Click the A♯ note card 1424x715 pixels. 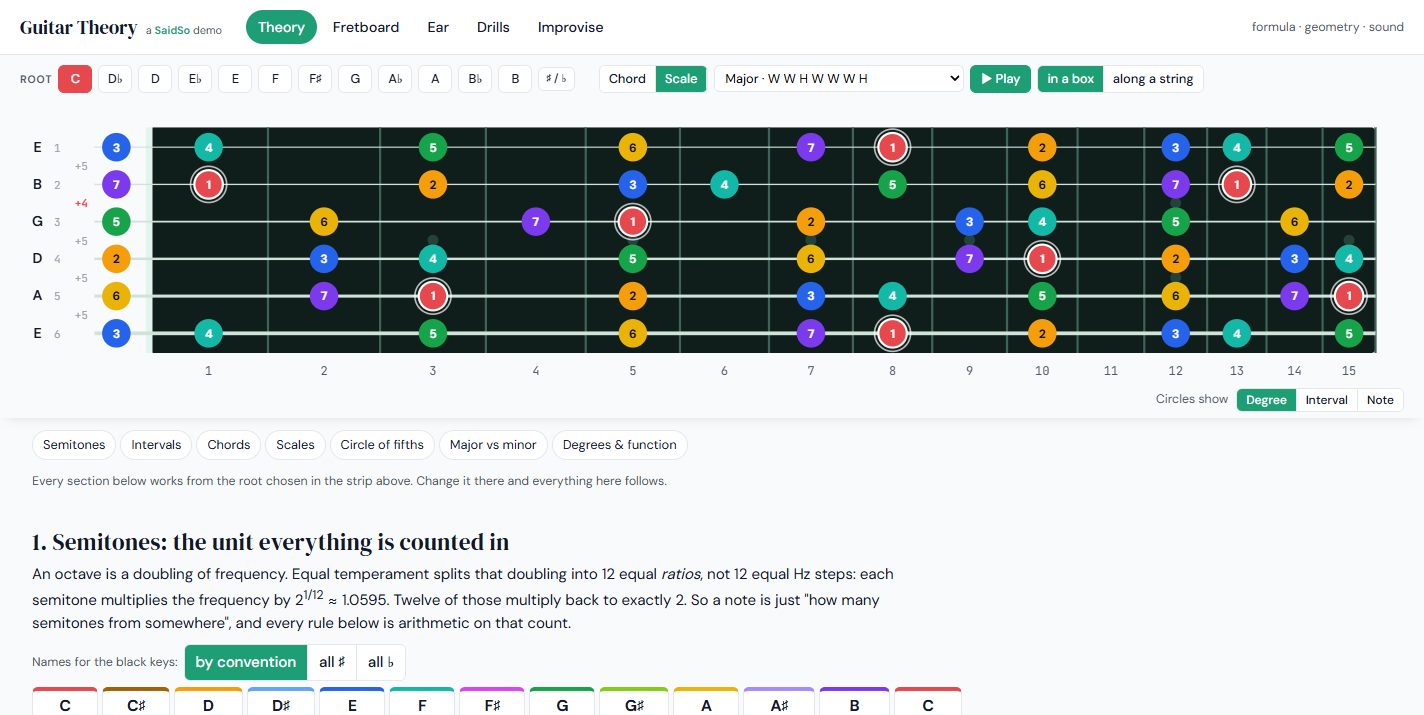779,702
